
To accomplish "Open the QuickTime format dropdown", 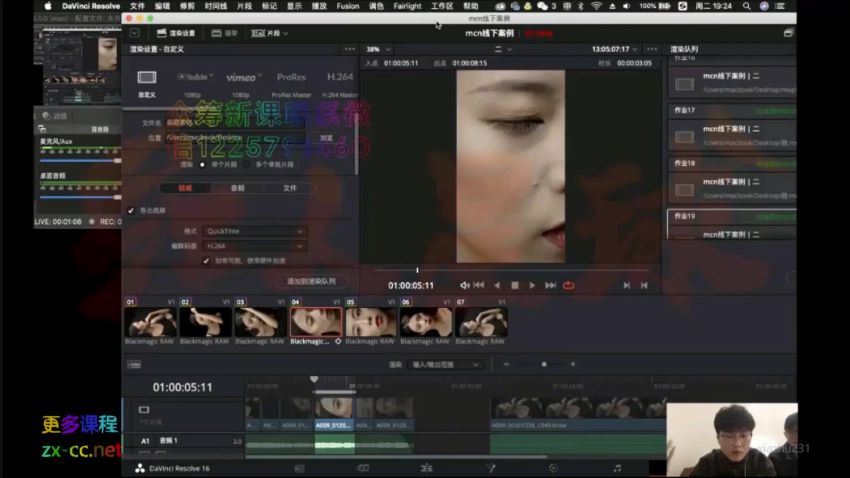I will pos(255,231).
